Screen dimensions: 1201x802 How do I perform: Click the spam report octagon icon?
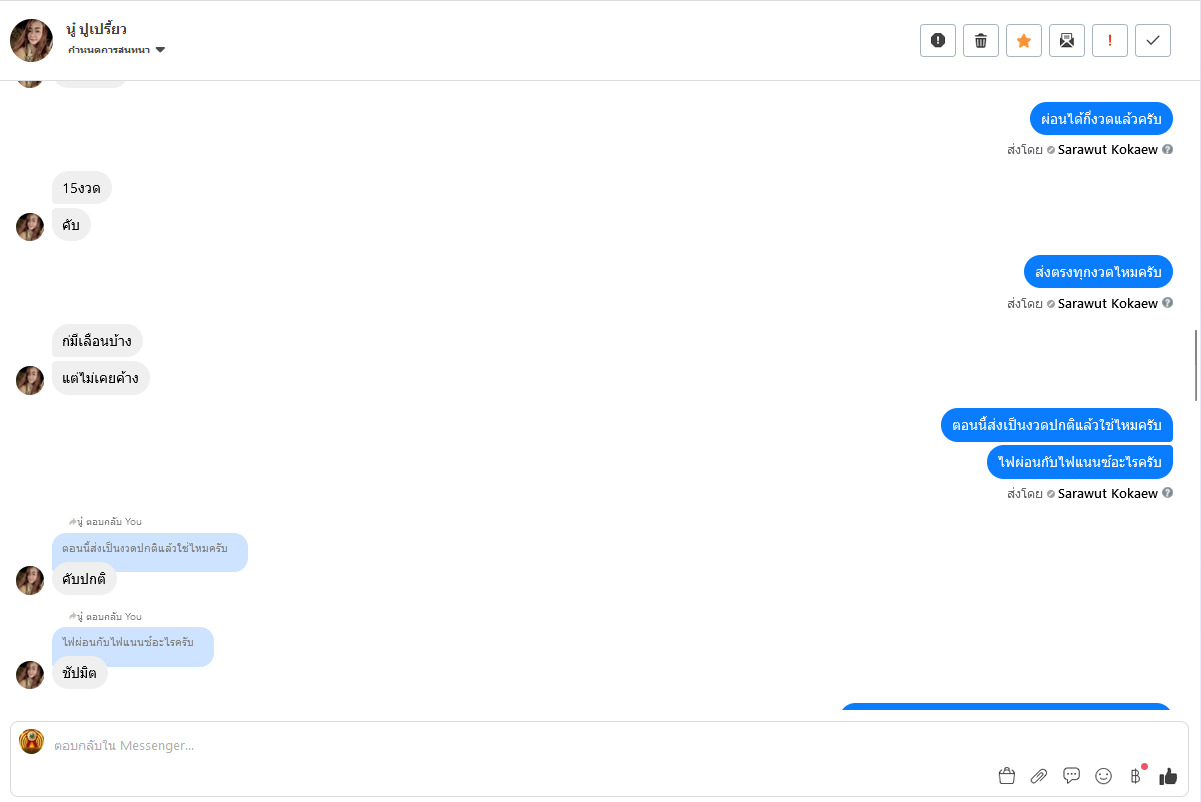coord(938,40)
